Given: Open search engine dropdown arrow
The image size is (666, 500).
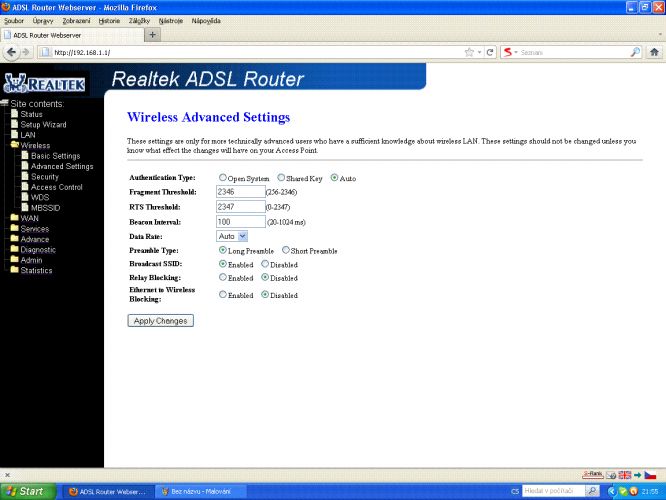Looking at the screenshot, I should [x=516, y=52].
